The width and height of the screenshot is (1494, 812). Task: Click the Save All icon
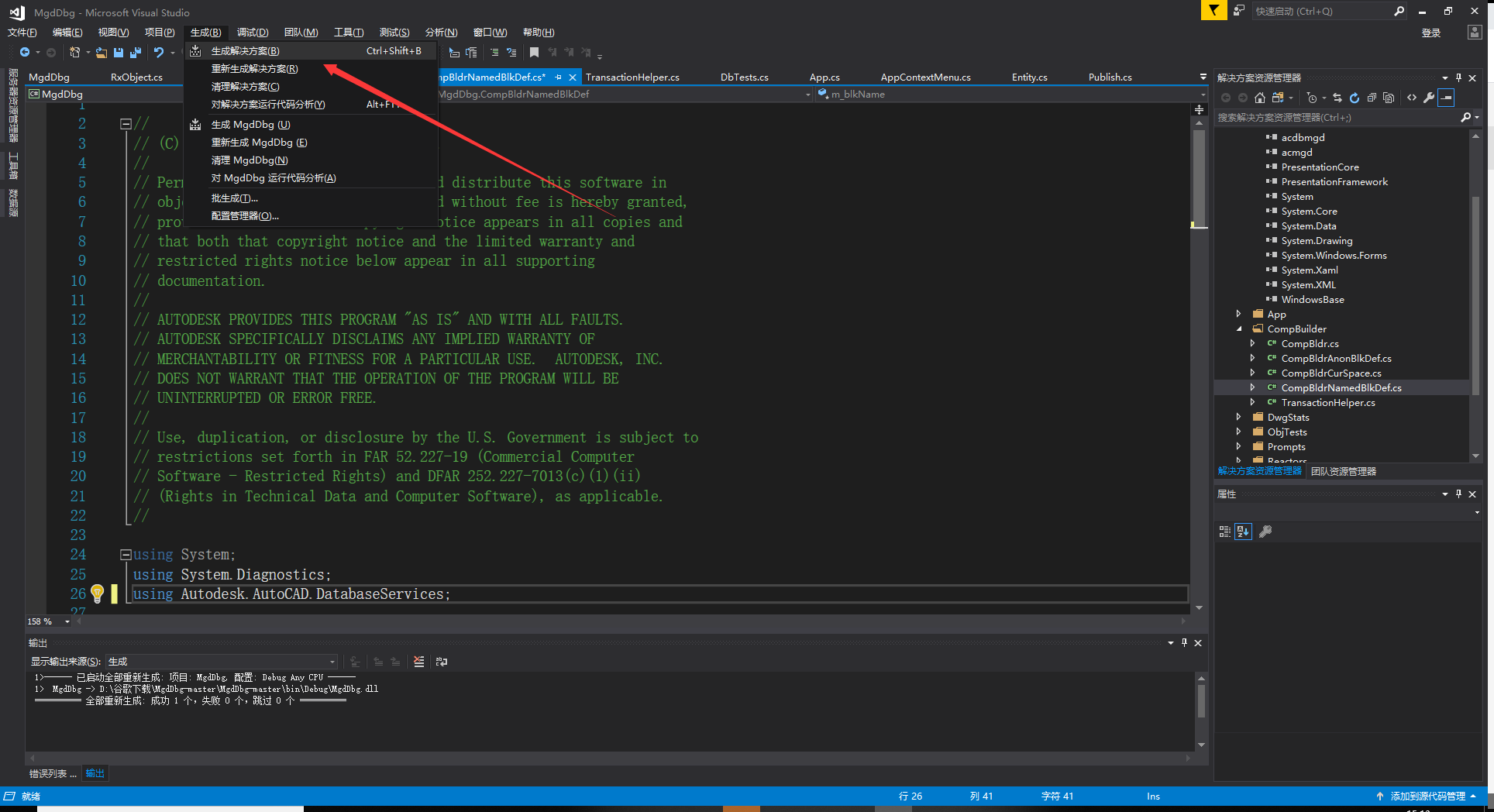(x=136, y=53)
